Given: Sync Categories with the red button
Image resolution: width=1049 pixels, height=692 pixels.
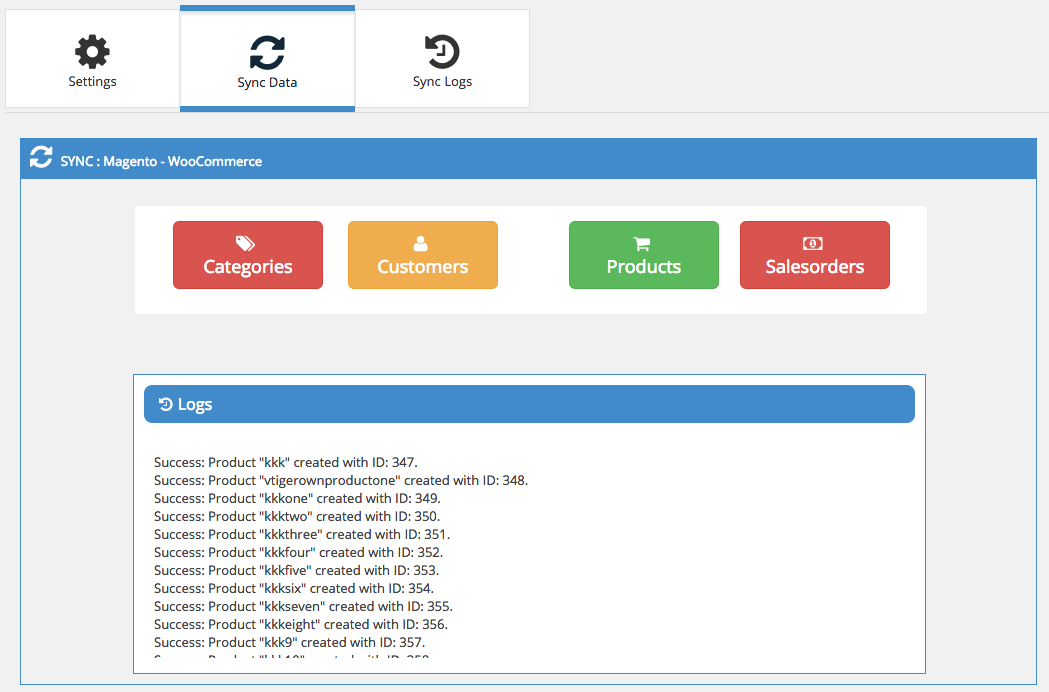Looking at the screenshot, I should (x=248, y=255).
